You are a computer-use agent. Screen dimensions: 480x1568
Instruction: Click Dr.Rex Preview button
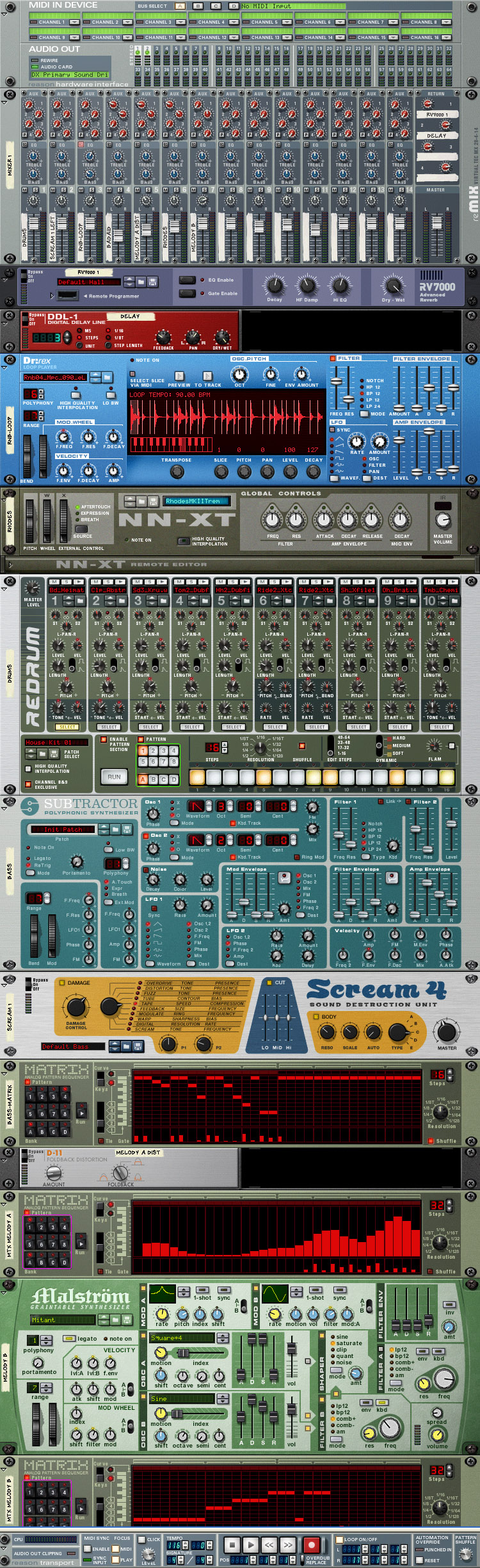coord(179,376)
